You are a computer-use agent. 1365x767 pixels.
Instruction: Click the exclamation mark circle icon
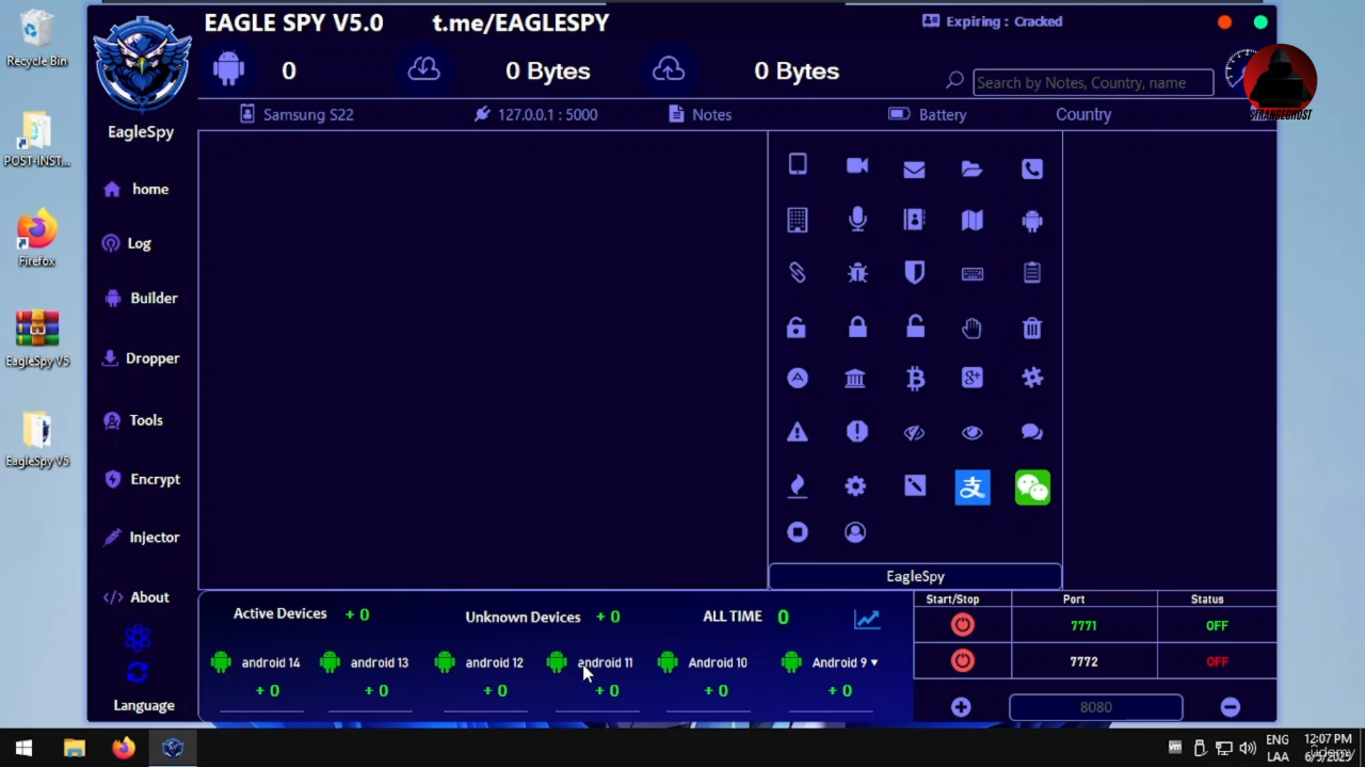tap(857, 431)
